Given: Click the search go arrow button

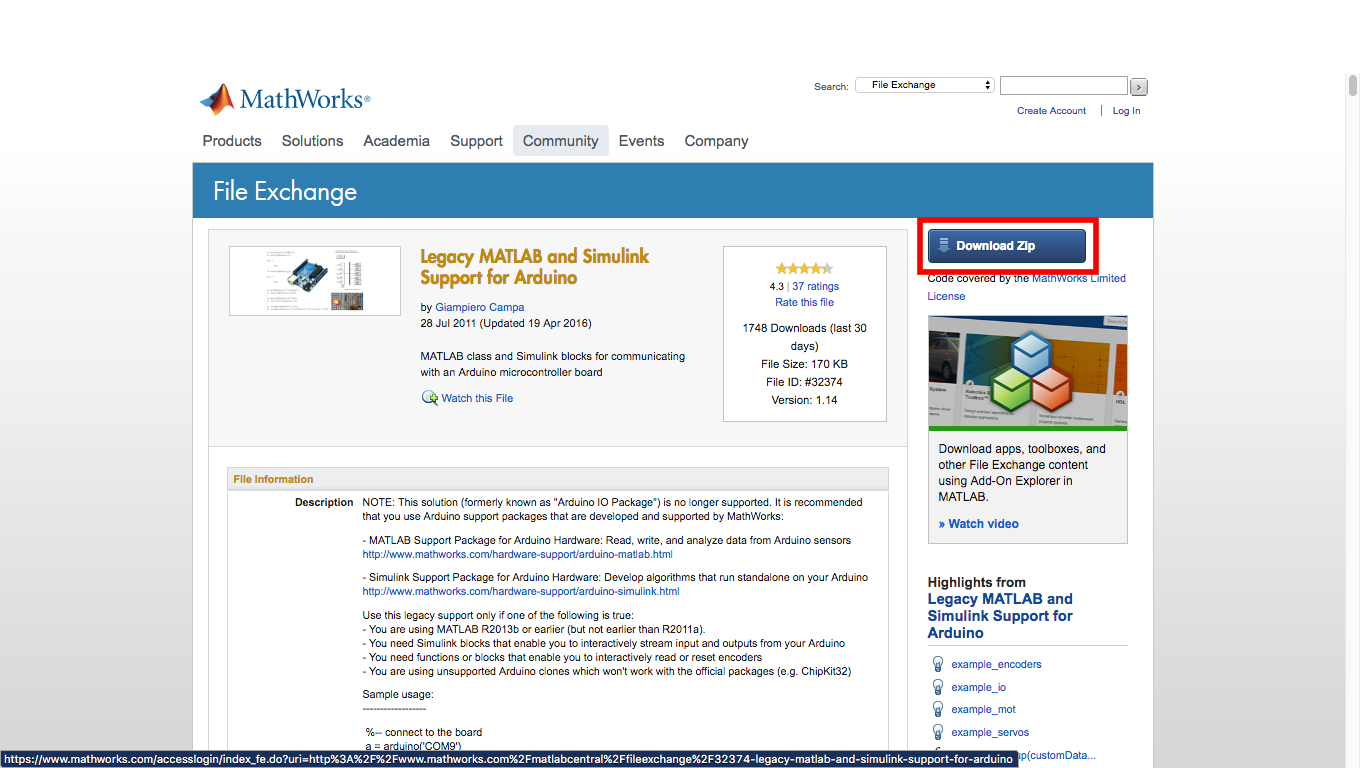Looking at the screenshot, I should [1140, 87].
